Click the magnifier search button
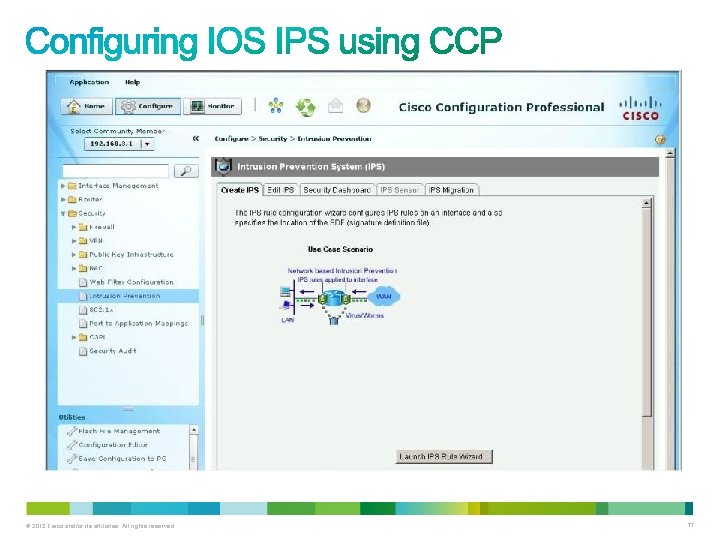This screenshot has width=720, height=540. click(x=186, y=171)
